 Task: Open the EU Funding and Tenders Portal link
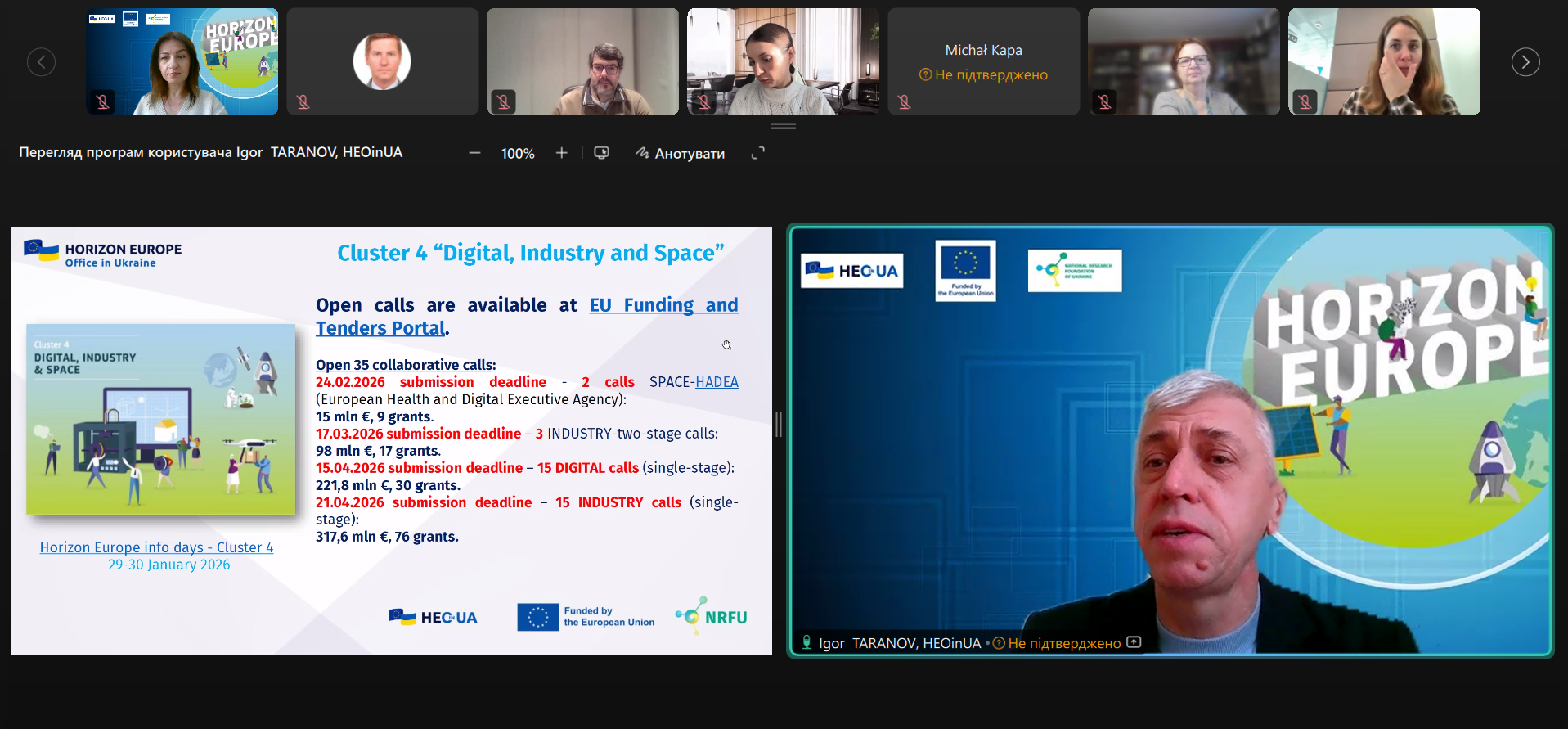tap(663, 305)
